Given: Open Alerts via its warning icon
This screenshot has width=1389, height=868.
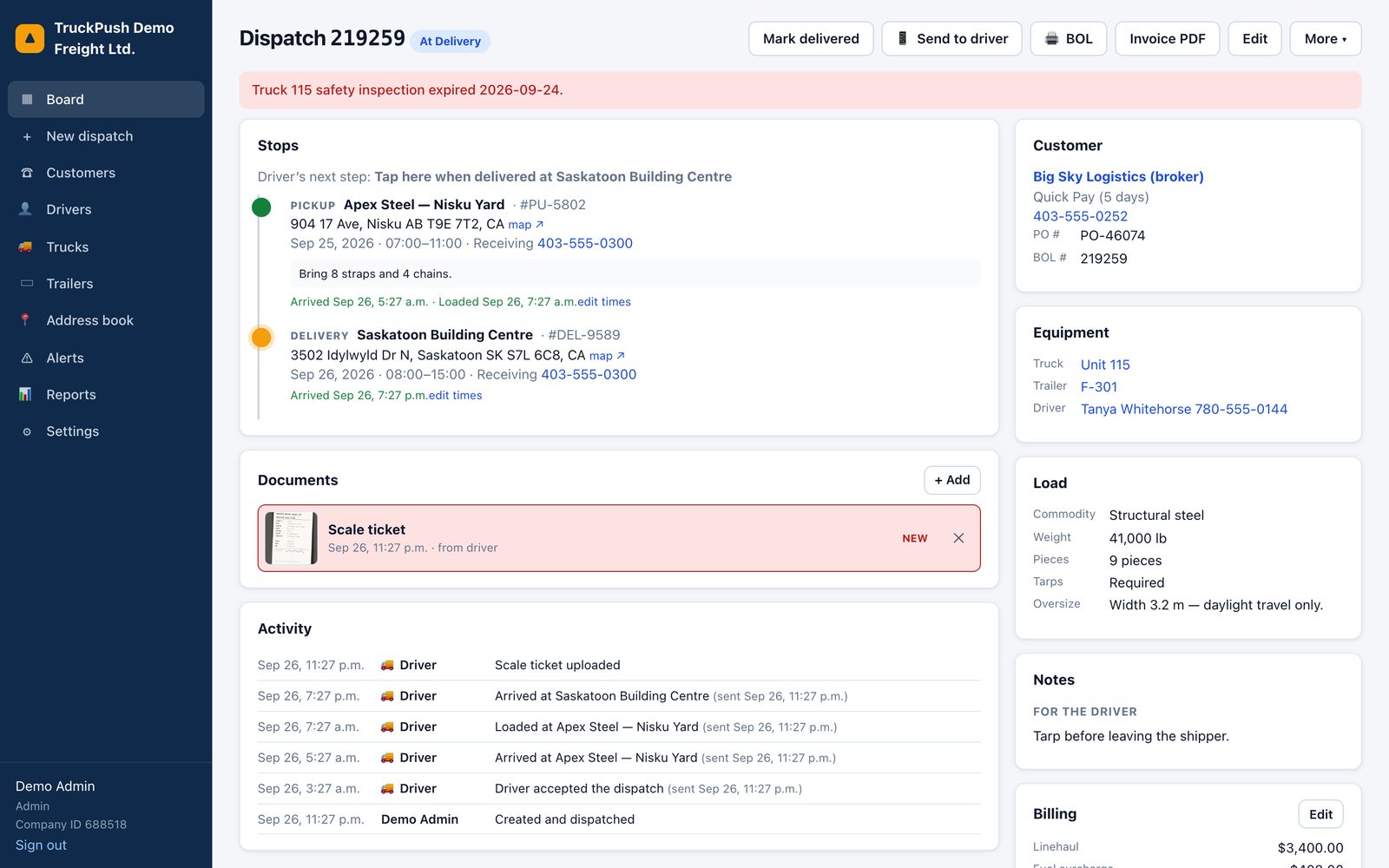Looking at the screenshot, I should 27,358.
